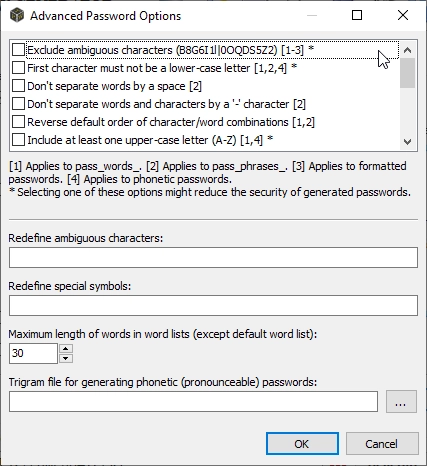Viewport: 427px width, 466px height.
Task: Enable Reverse default order of combinations
Action: pos(18,122)
